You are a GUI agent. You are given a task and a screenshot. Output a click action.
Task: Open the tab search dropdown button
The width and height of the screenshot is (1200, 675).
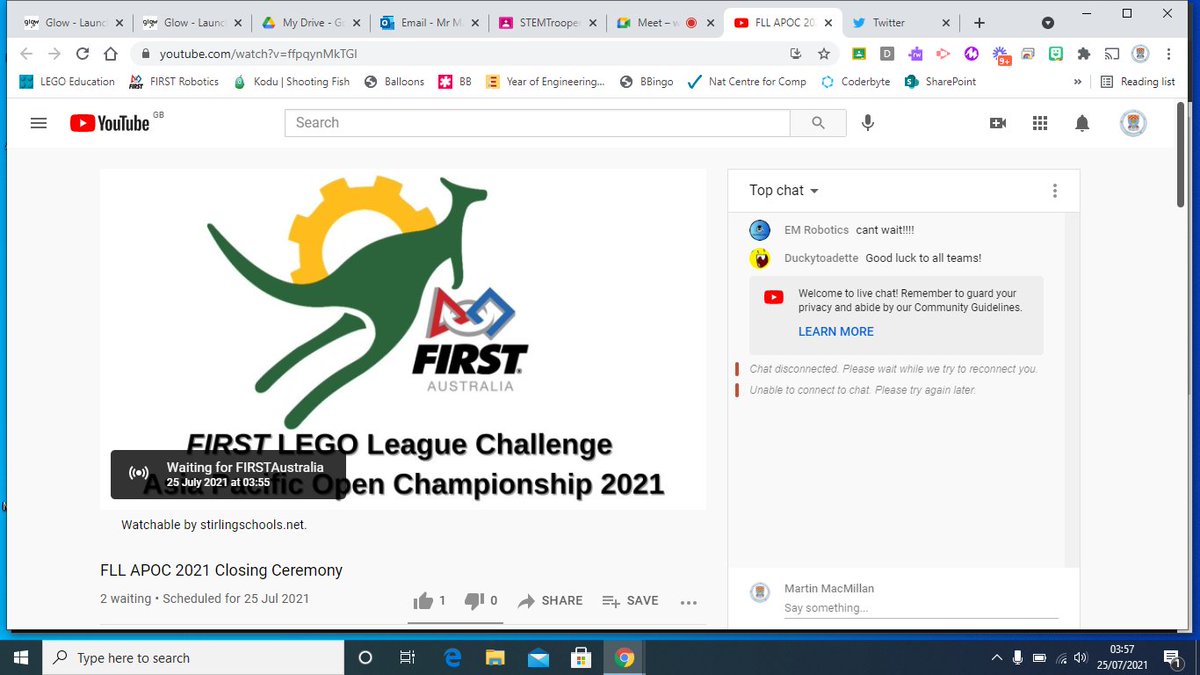pos(1047,22)
